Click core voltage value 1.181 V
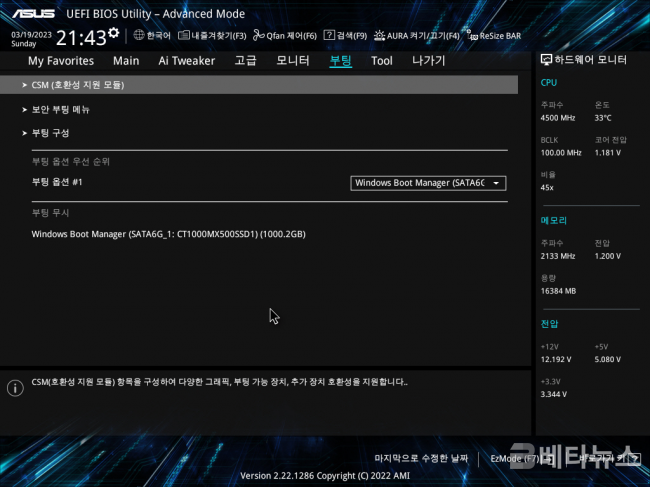 [608, 153]
